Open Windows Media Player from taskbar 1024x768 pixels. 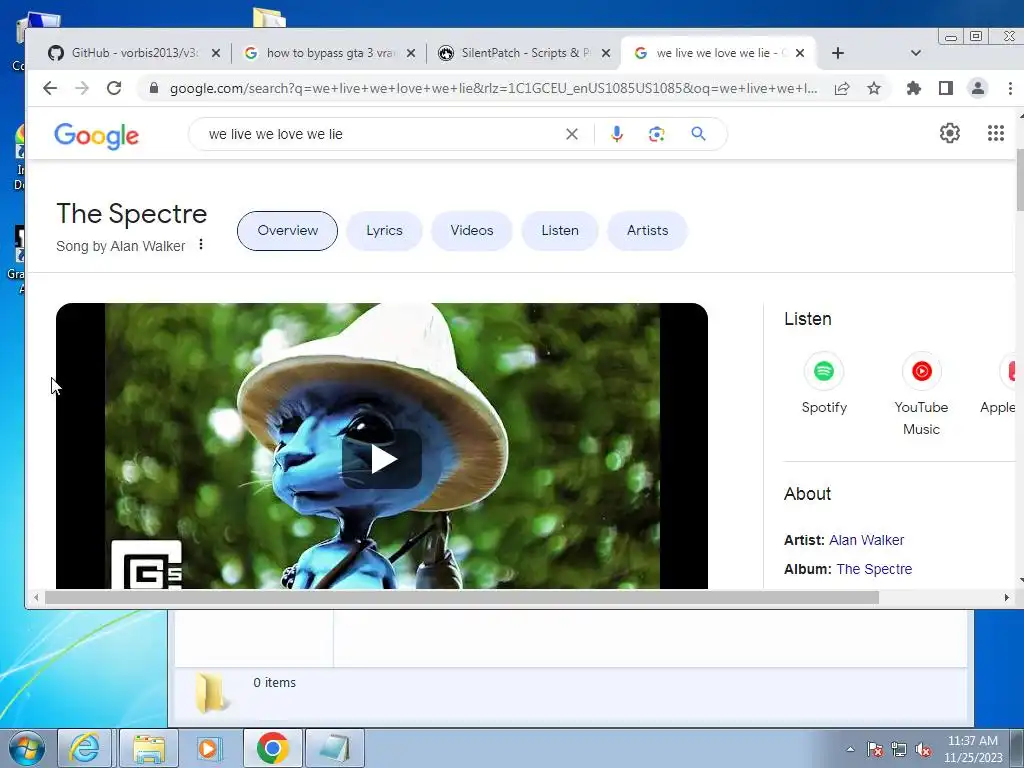(x=210, y=748)
